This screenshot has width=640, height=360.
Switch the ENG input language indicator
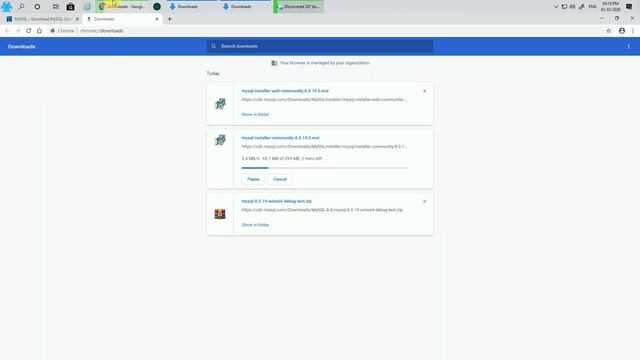point(593,7)
